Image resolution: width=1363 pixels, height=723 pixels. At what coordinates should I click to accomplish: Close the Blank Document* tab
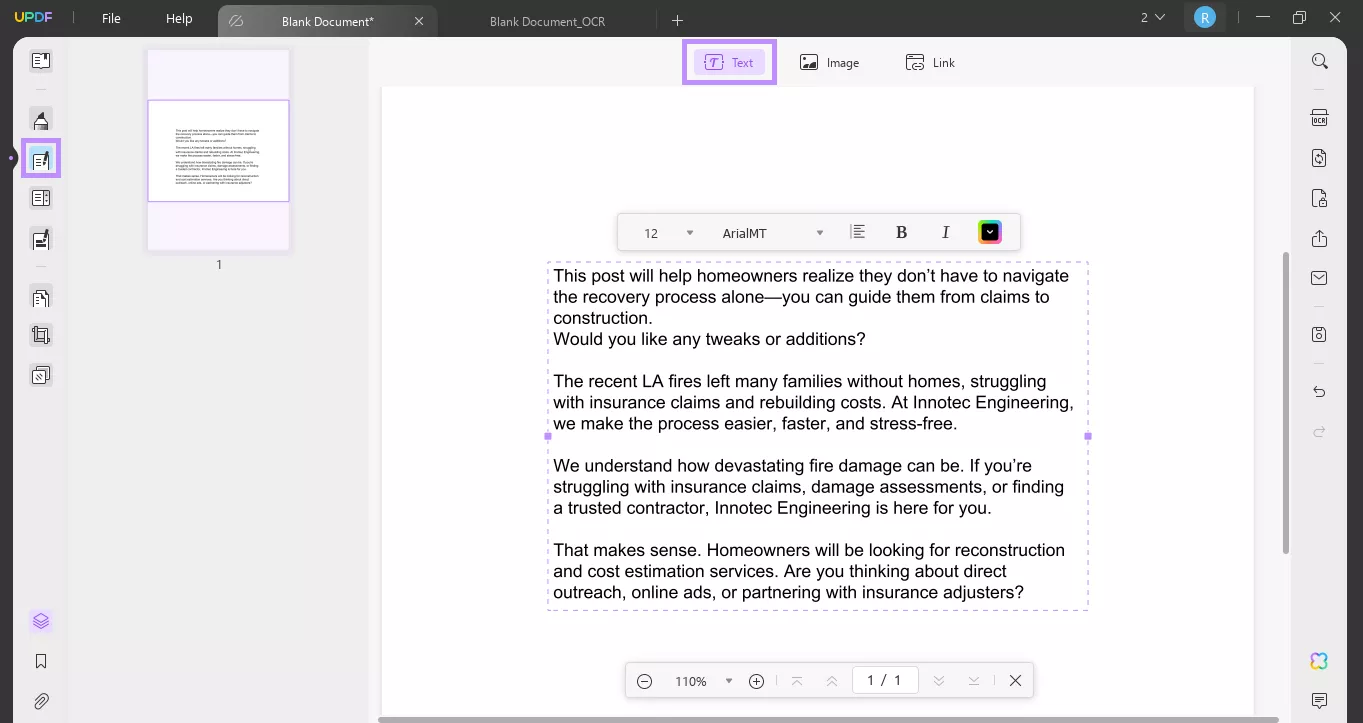point(419,21)
